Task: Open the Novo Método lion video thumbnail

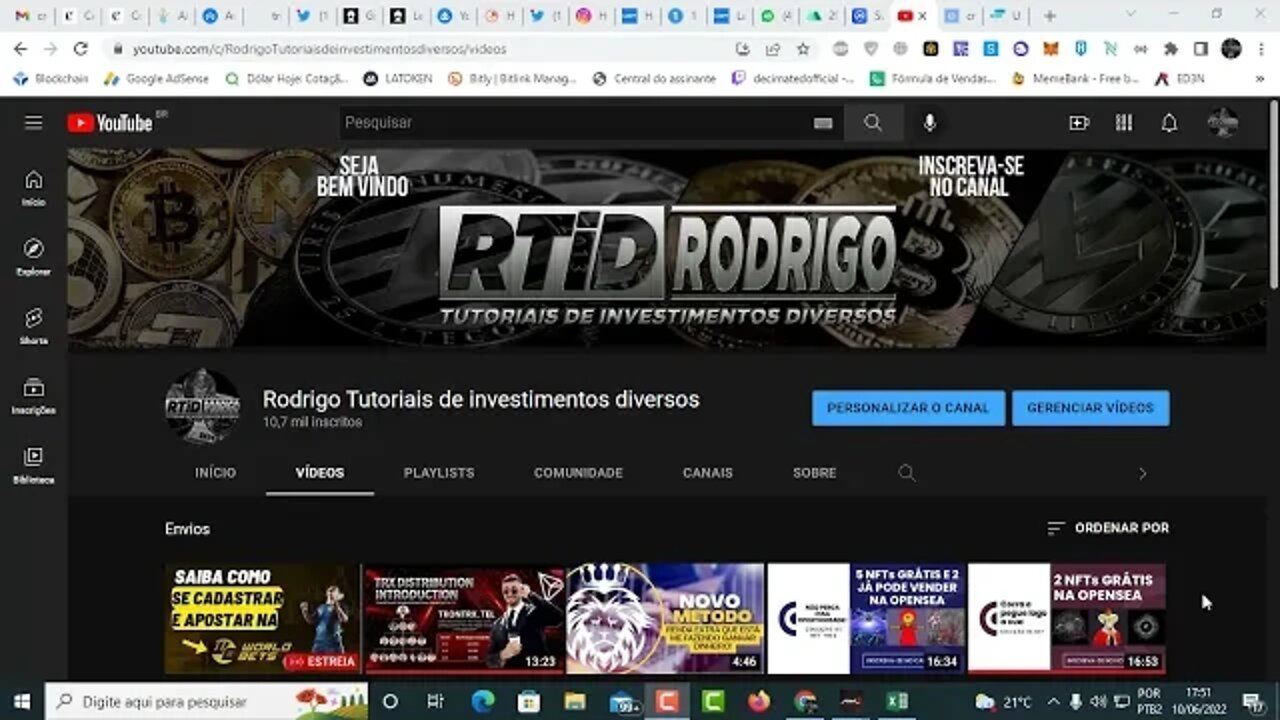Action: click(x=665, y=619)
